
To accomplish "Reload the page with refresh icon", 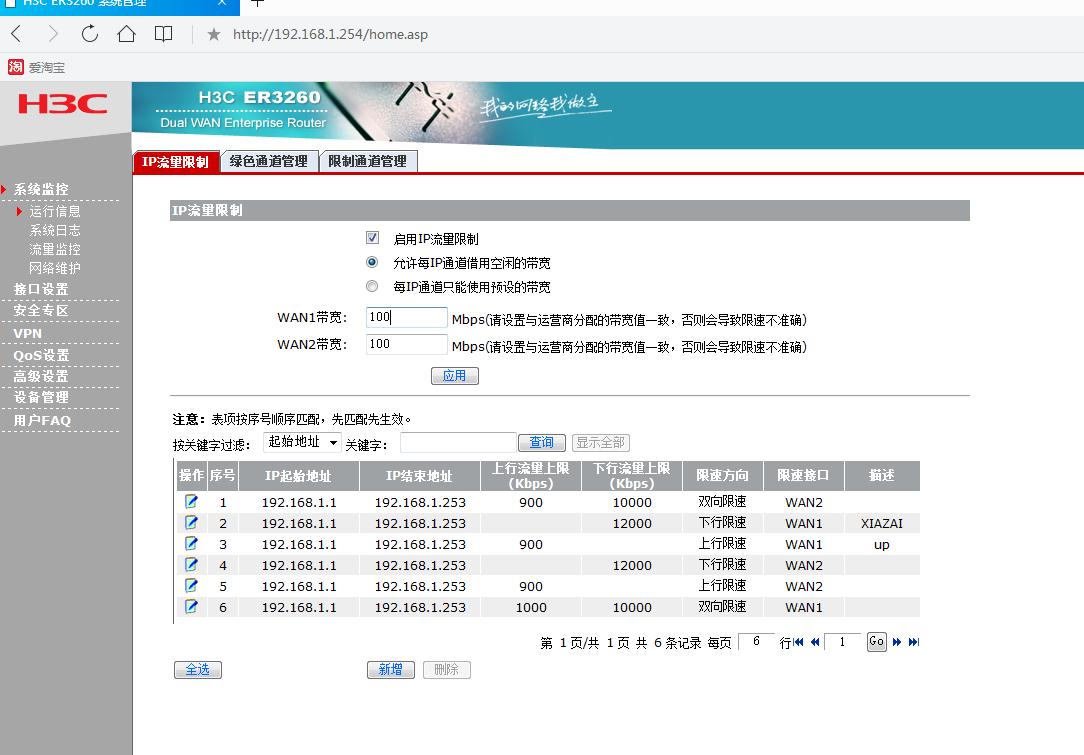I will tap(90, 33).
